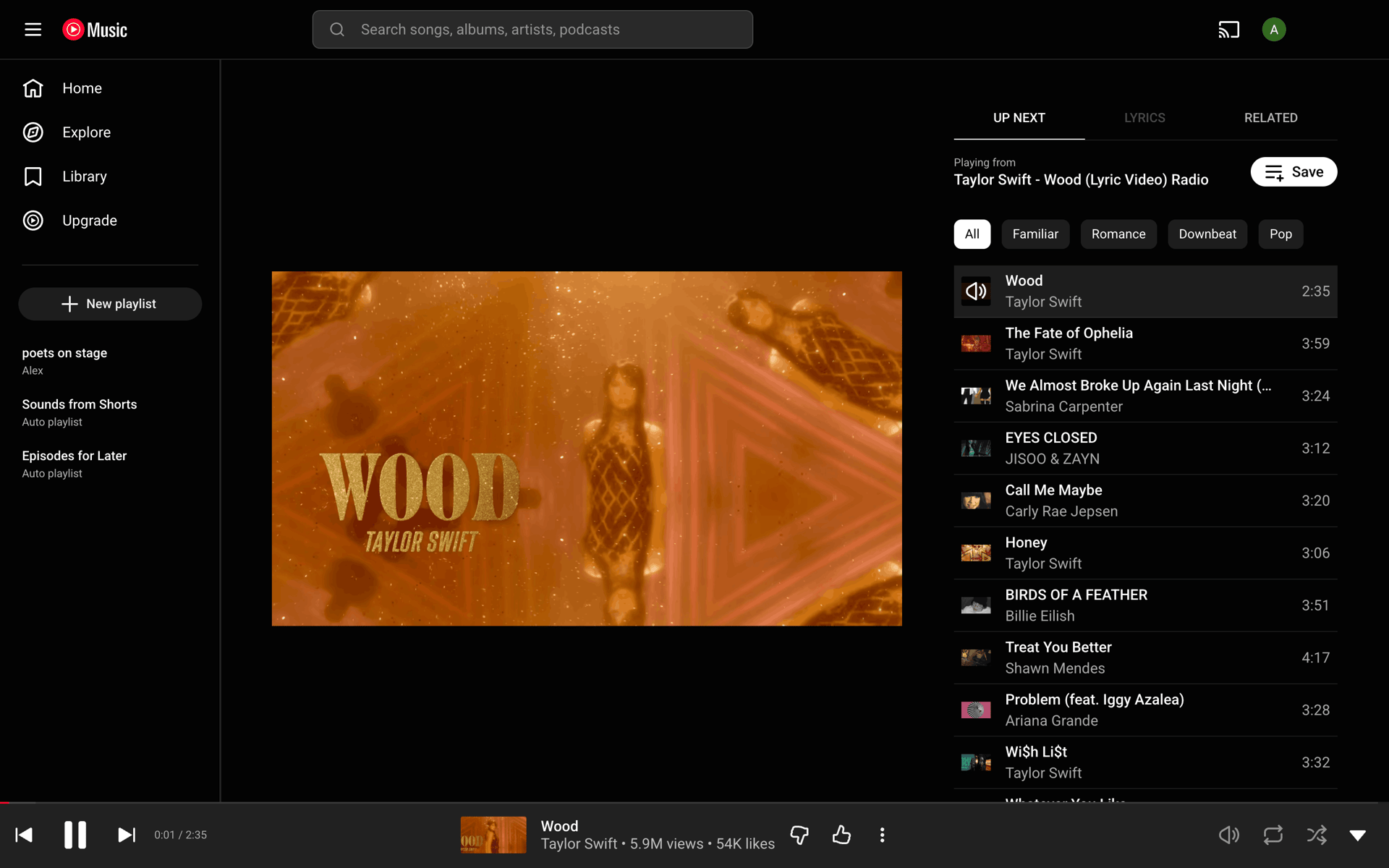
Task: Open the hamburger guide menu
Action: click(33, 30)
